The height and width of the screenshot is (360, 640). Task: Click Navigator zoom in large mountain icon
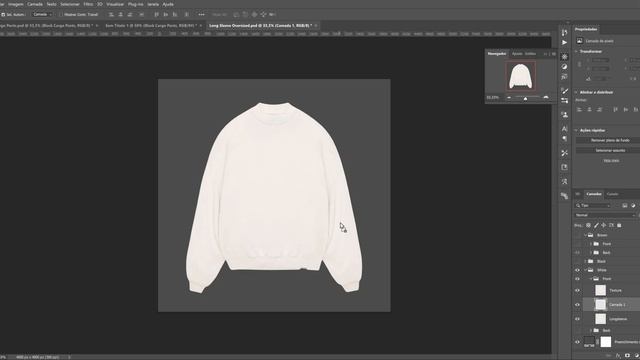pyautogui.click(x=546, y=98)
